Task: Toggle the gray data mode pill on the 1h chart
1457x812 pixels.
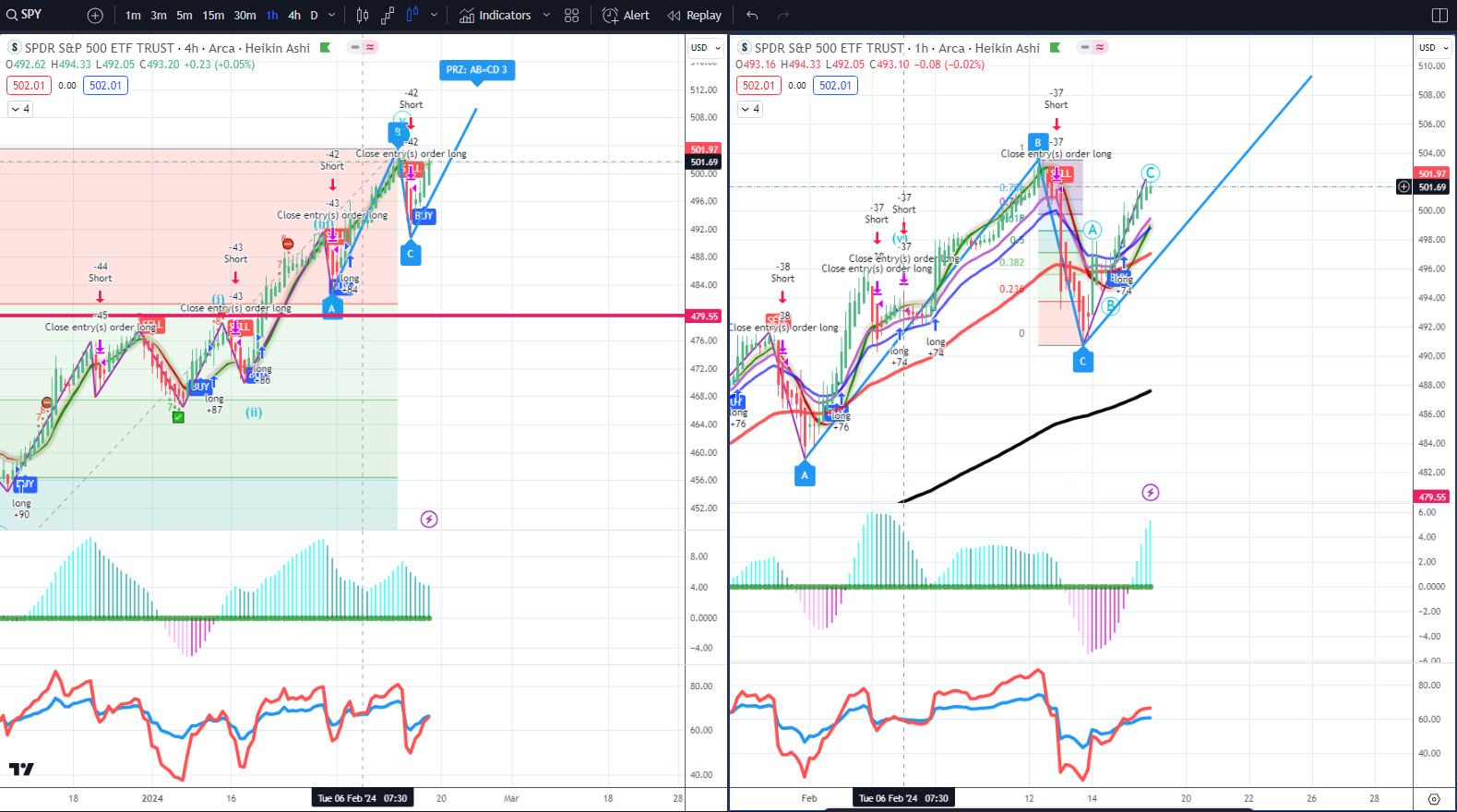Action: pos(1085,47)
